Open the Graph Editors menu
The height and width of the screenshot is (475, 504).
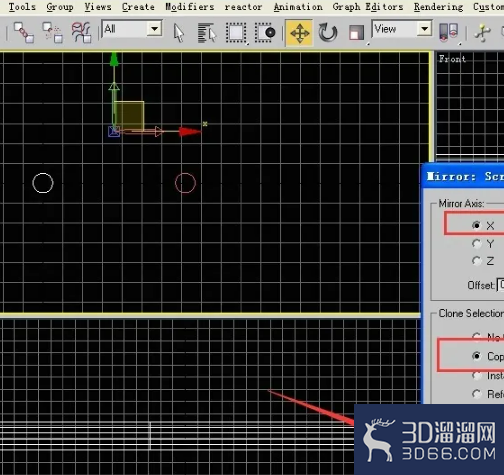[x=368, y=7]
